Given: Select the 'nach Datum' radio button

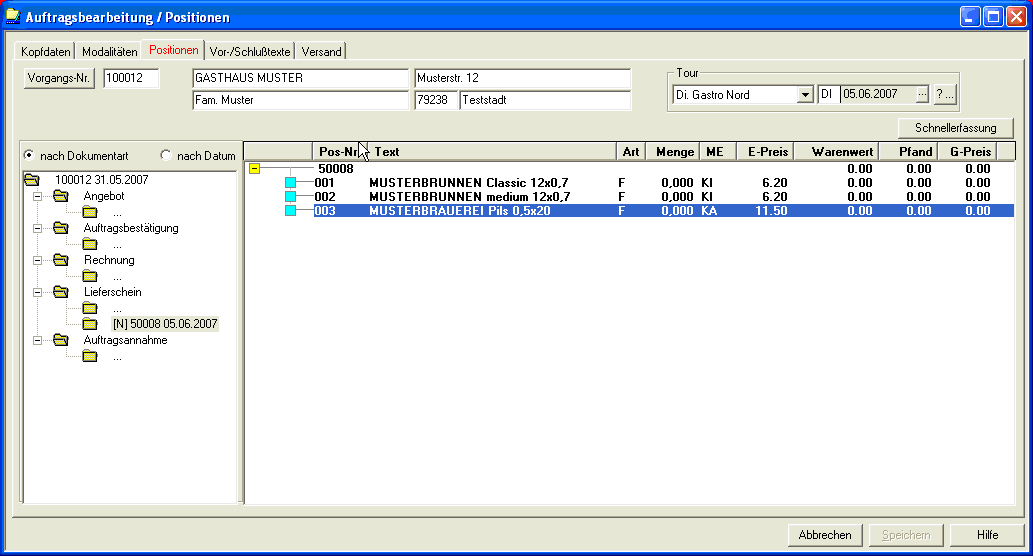Looking at the screenshot, I should tap(166, 155).
